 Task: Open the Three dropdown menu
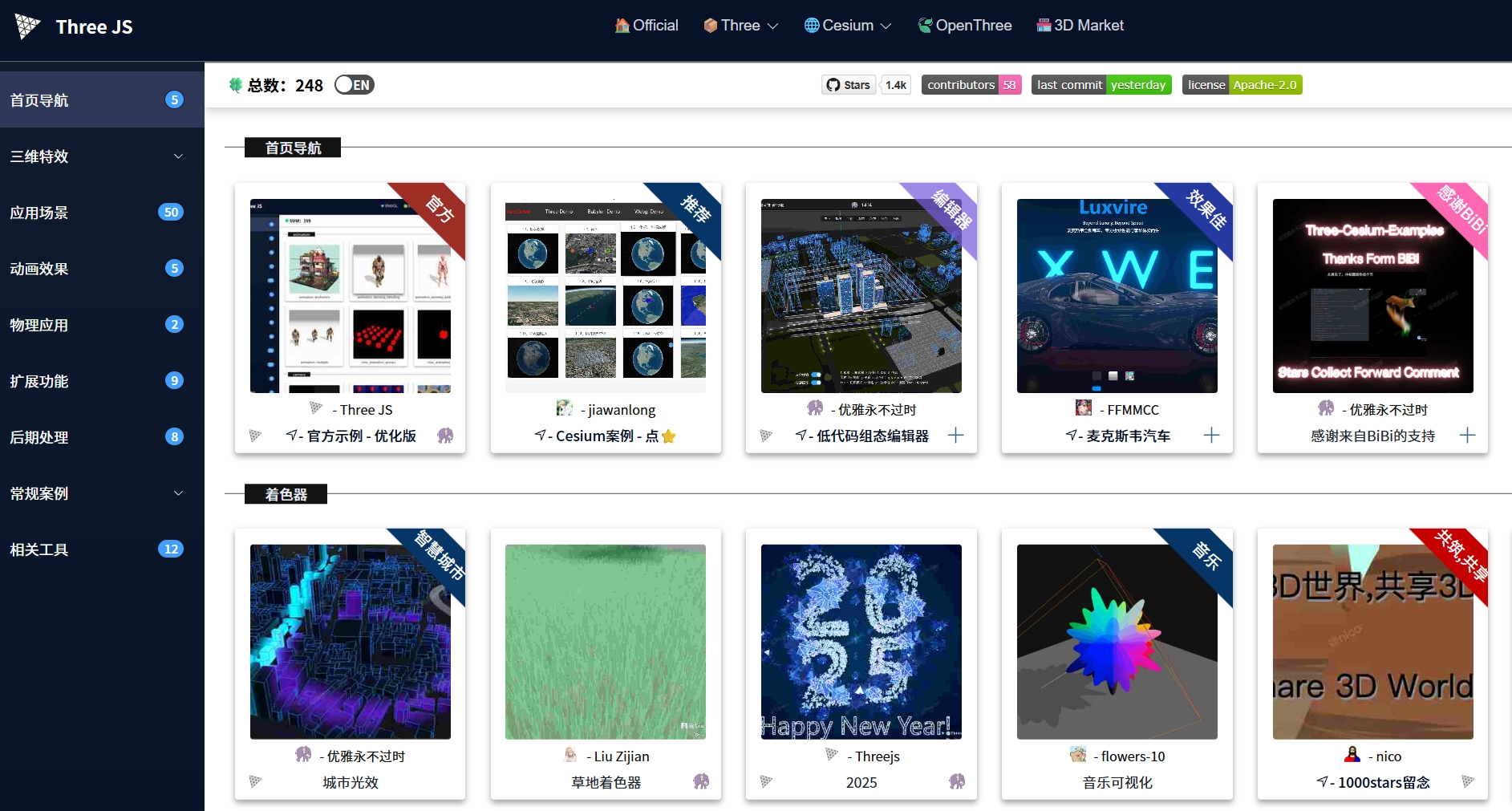(740, 26)
